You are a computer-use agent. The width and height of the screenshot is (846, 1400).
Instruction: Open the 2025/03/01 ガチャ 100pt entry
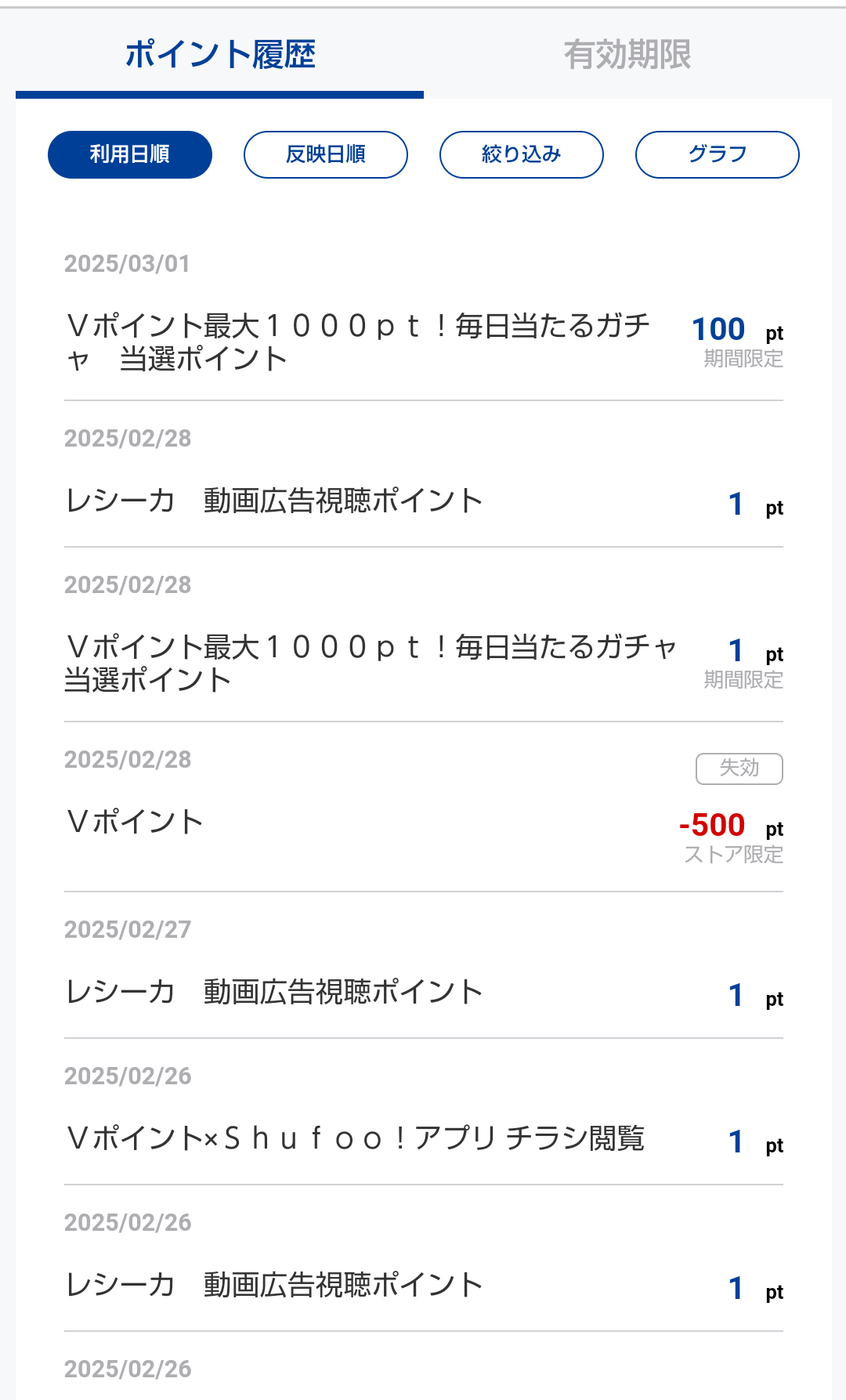pyautogui.click(x=357, y=342)
